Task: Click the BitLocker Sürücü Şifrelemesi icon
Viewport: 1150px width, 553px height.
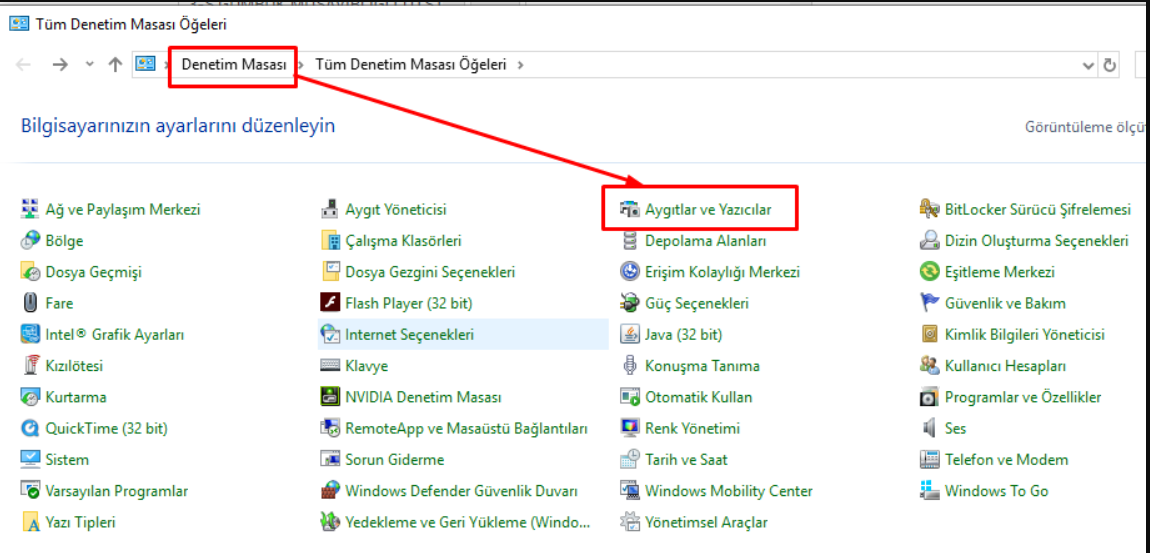Action: [930, 210]
